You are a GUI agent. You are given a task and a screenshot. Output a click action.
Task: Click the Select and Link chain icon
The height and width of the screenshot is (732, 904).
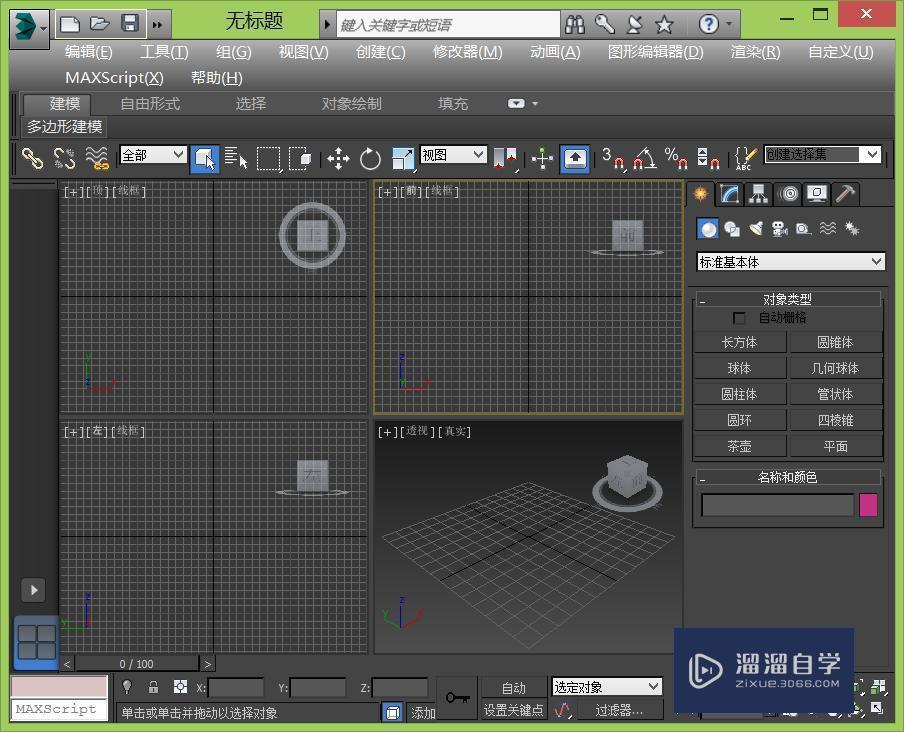click(32, 158)
